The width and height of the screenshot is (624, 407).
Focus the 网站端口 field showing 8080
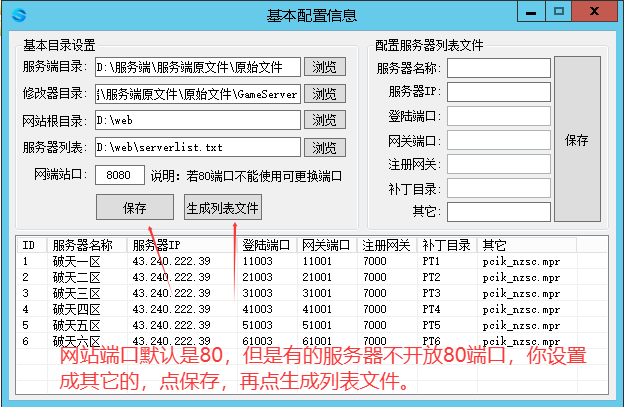[x=120, y=175]
